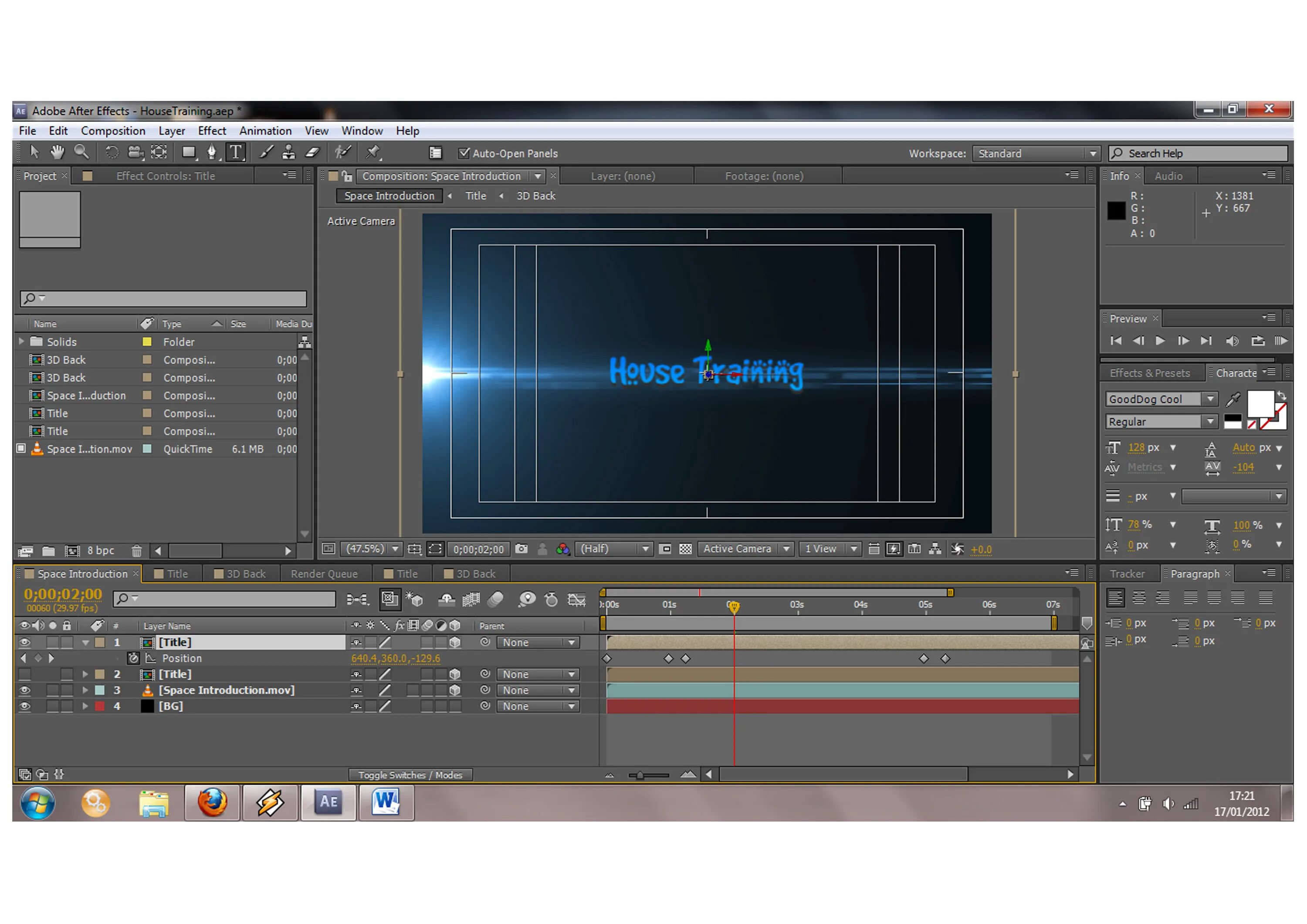Click the Position stopwatch icon
Viewport: 1307px width, 924px height.
coord(133,658)
